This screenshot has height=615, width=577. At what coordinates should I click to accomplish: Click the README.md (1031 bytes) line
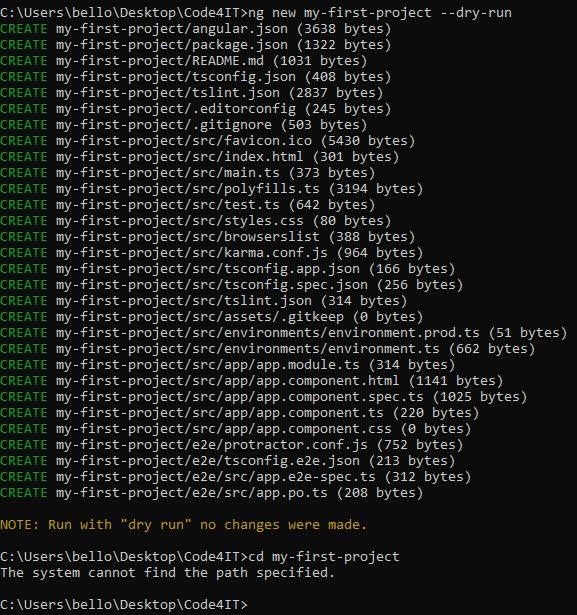click(184, 61)
